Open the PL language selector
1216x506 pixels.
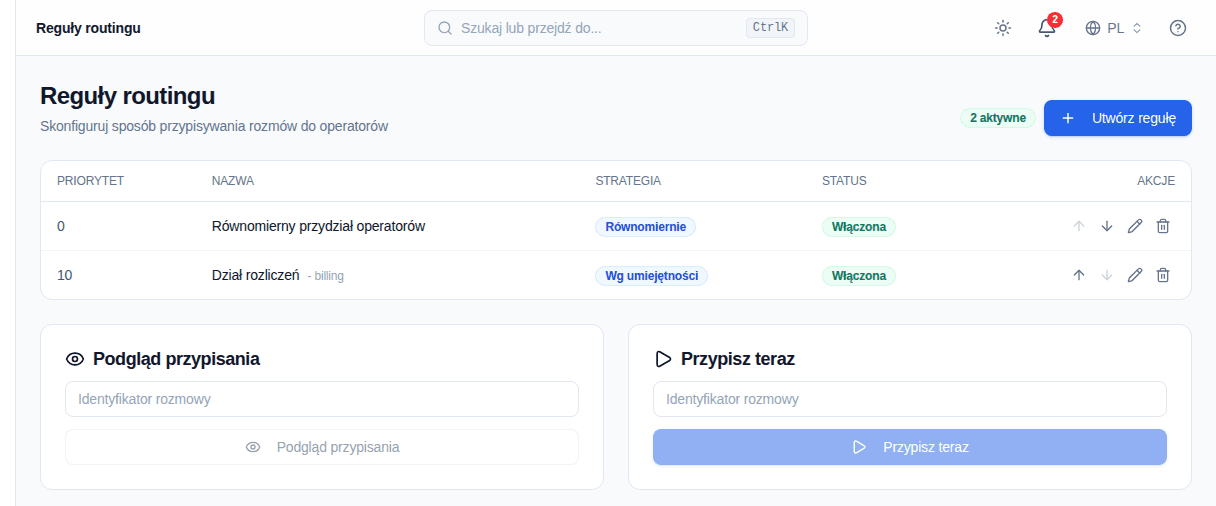(1113, 28)
